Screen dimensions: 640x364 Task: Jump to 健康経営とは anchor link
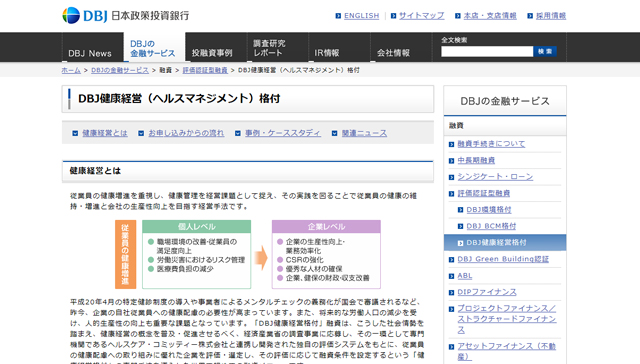105,133
